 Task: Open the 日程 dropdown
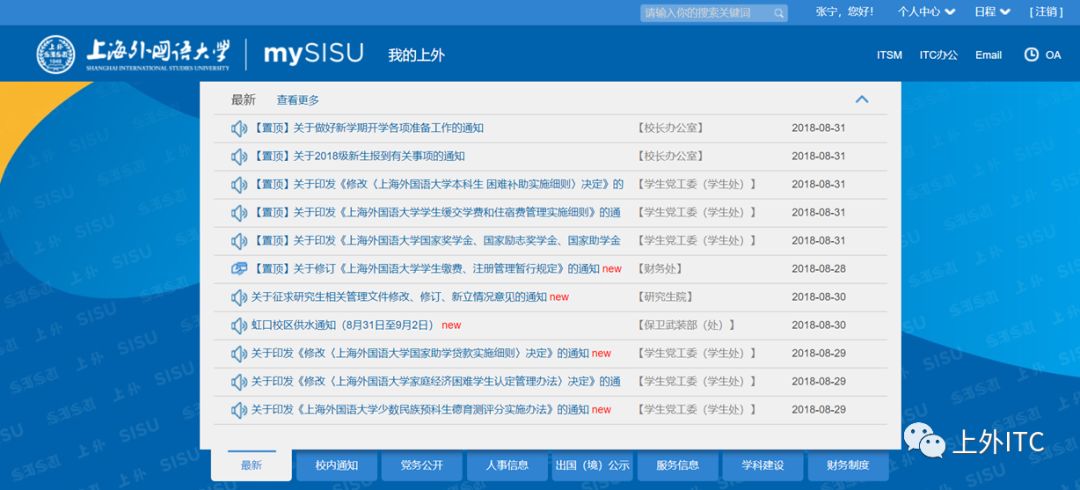pos(992,12)
